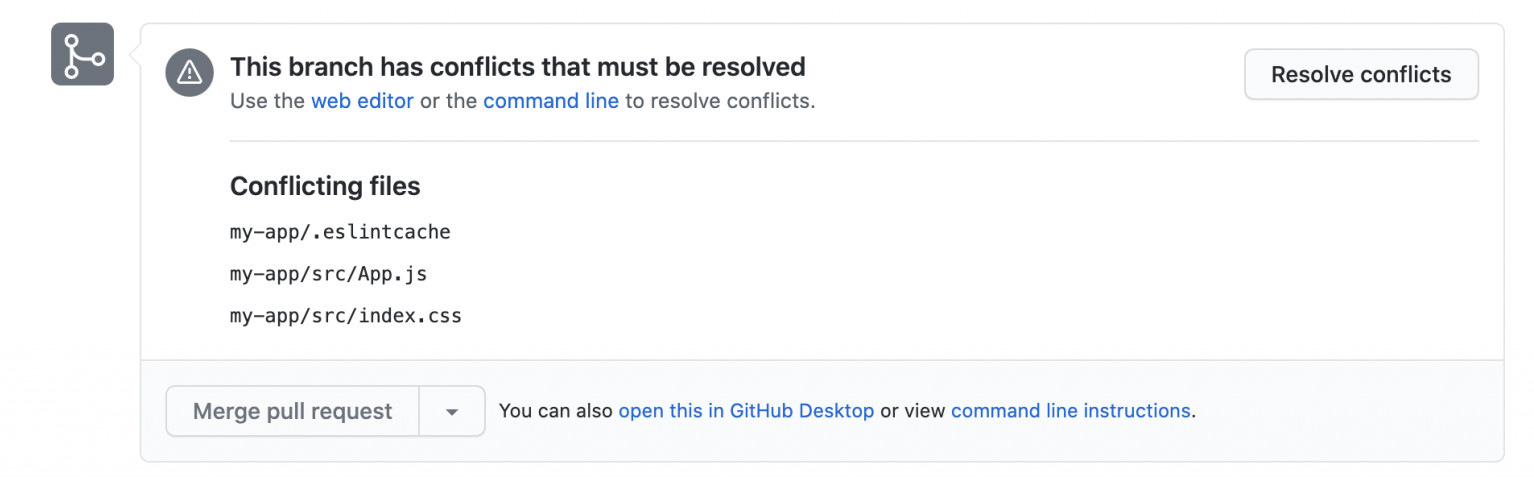
Task: Open this in GitHub Desktop link
Action: [x=746, y=411]
